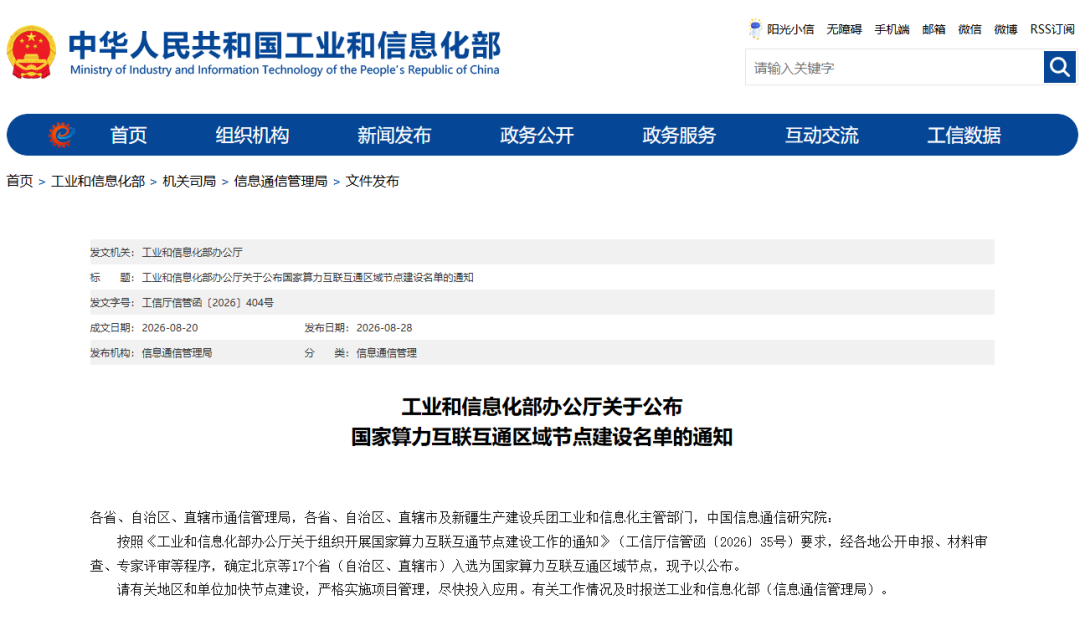Image resolution: width=1080 pixels, height=626 pixels.
Task: Open the 首页 navigation menu item
Action: tap(128, 135)
